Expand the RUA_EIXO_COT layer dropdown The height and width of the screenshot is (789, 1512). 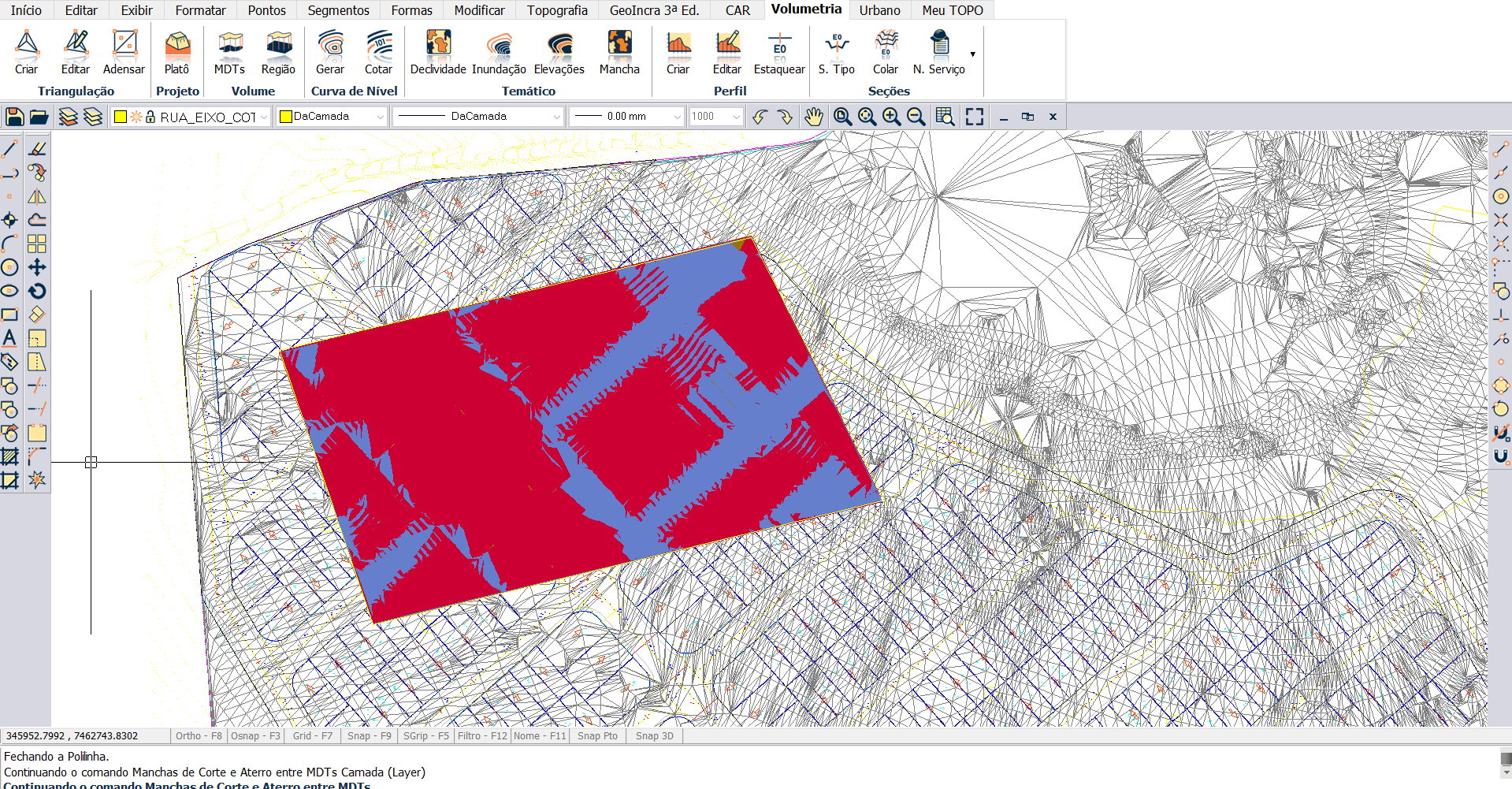264,117
